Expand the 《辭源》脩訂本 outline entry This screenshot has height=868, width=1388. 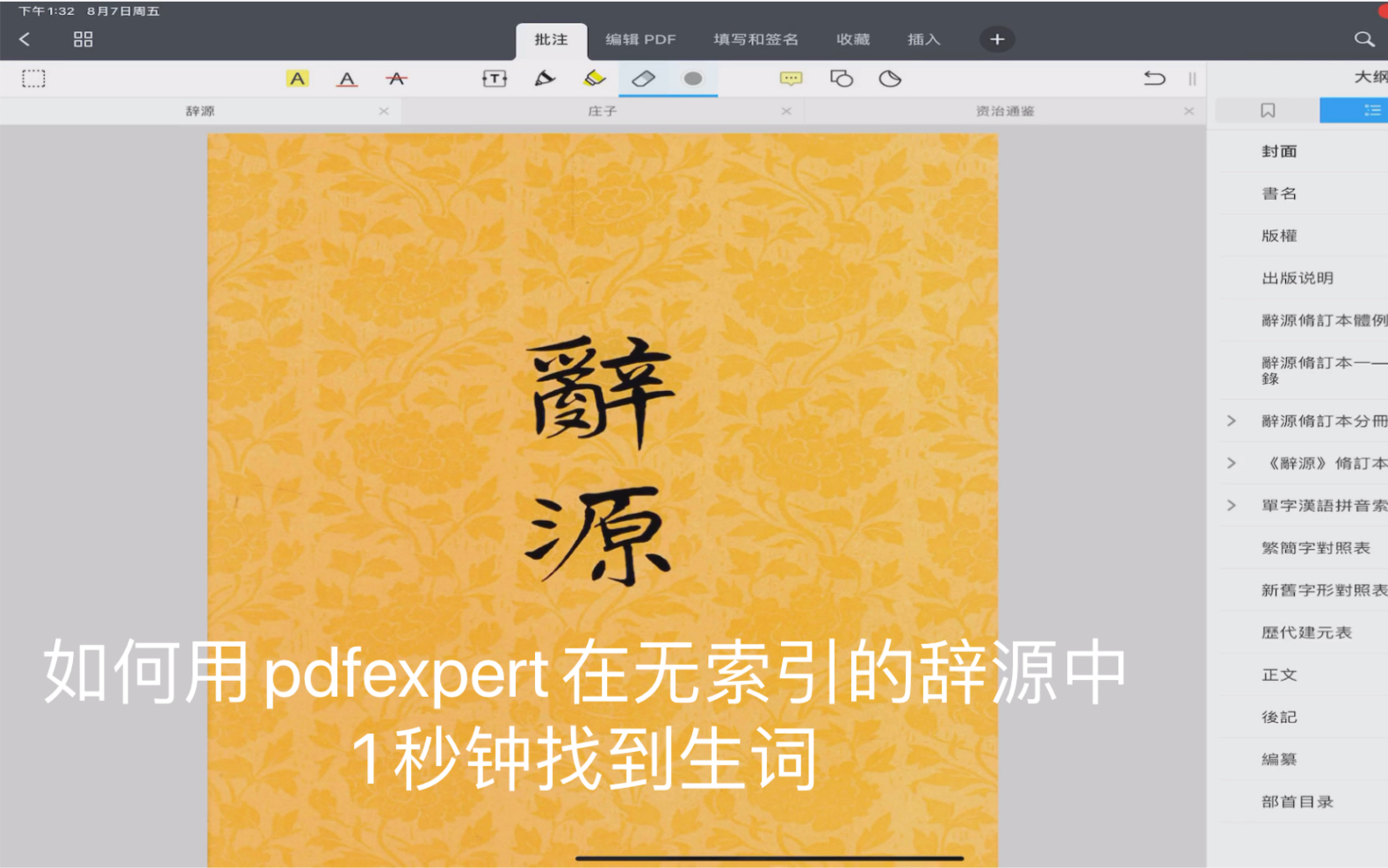point(1232,463)
